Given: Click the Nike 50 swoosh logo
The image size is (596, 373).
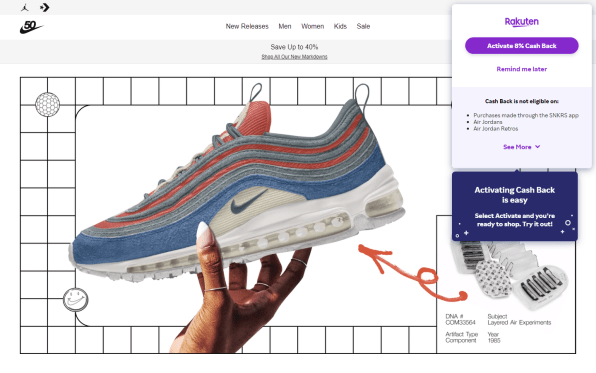Looking at the screenshot, I should pos(31,27).
